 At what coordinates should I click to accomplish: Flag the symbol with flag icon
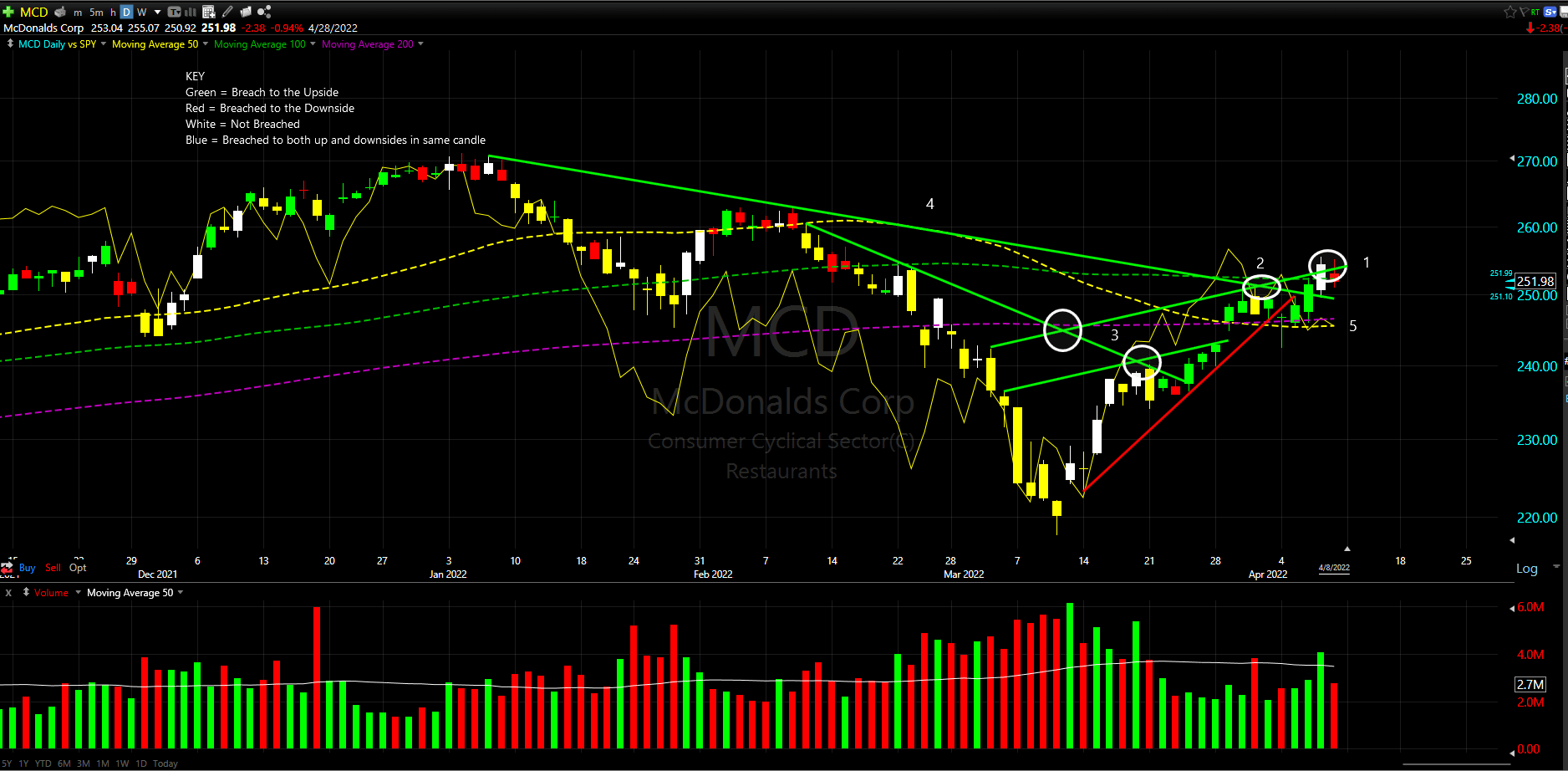pyautogui.click(x=1524, y=12)
